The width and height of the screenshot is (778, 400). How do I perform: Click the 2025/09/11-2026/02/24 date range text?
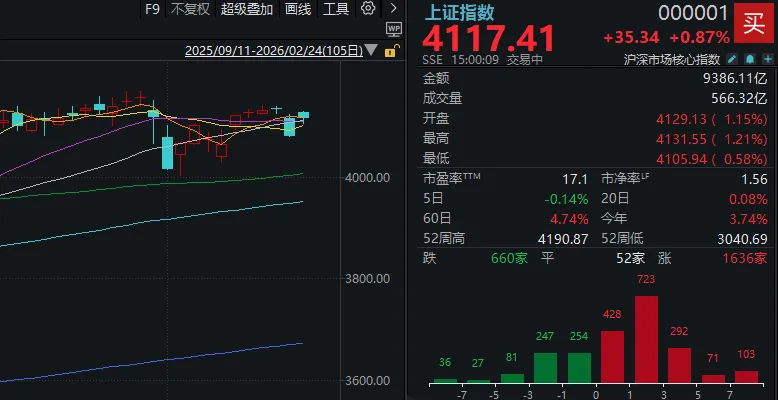(273, 51)
